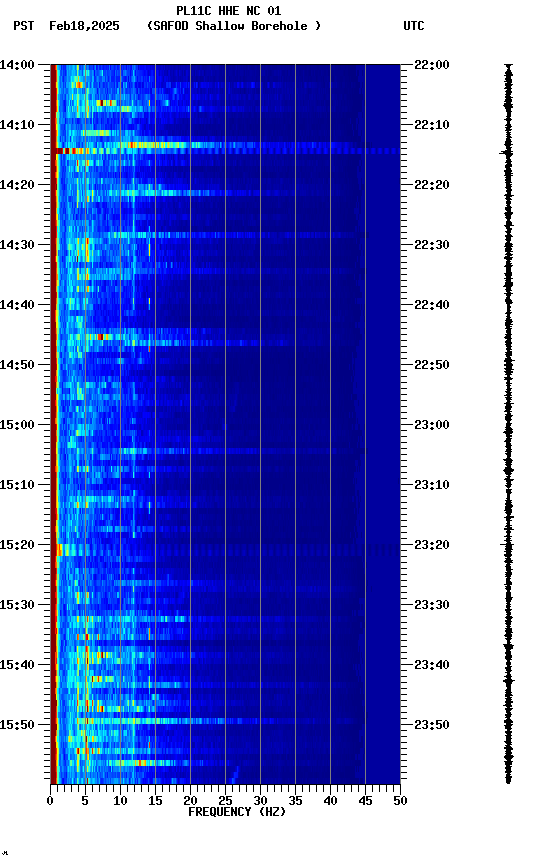Click the PST timezone label
The height and width of the screenshot is (864, 552).
(x=24, y=26)
